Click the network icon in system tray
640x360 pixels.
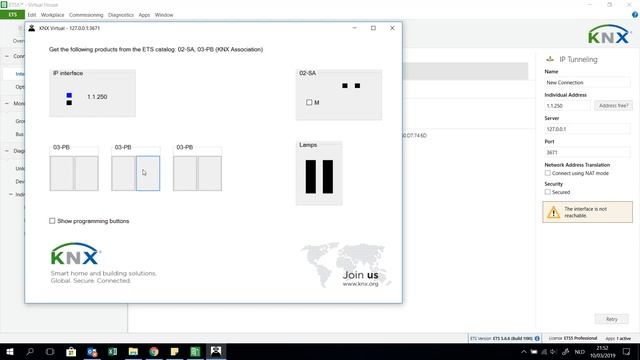pos(544,351)
